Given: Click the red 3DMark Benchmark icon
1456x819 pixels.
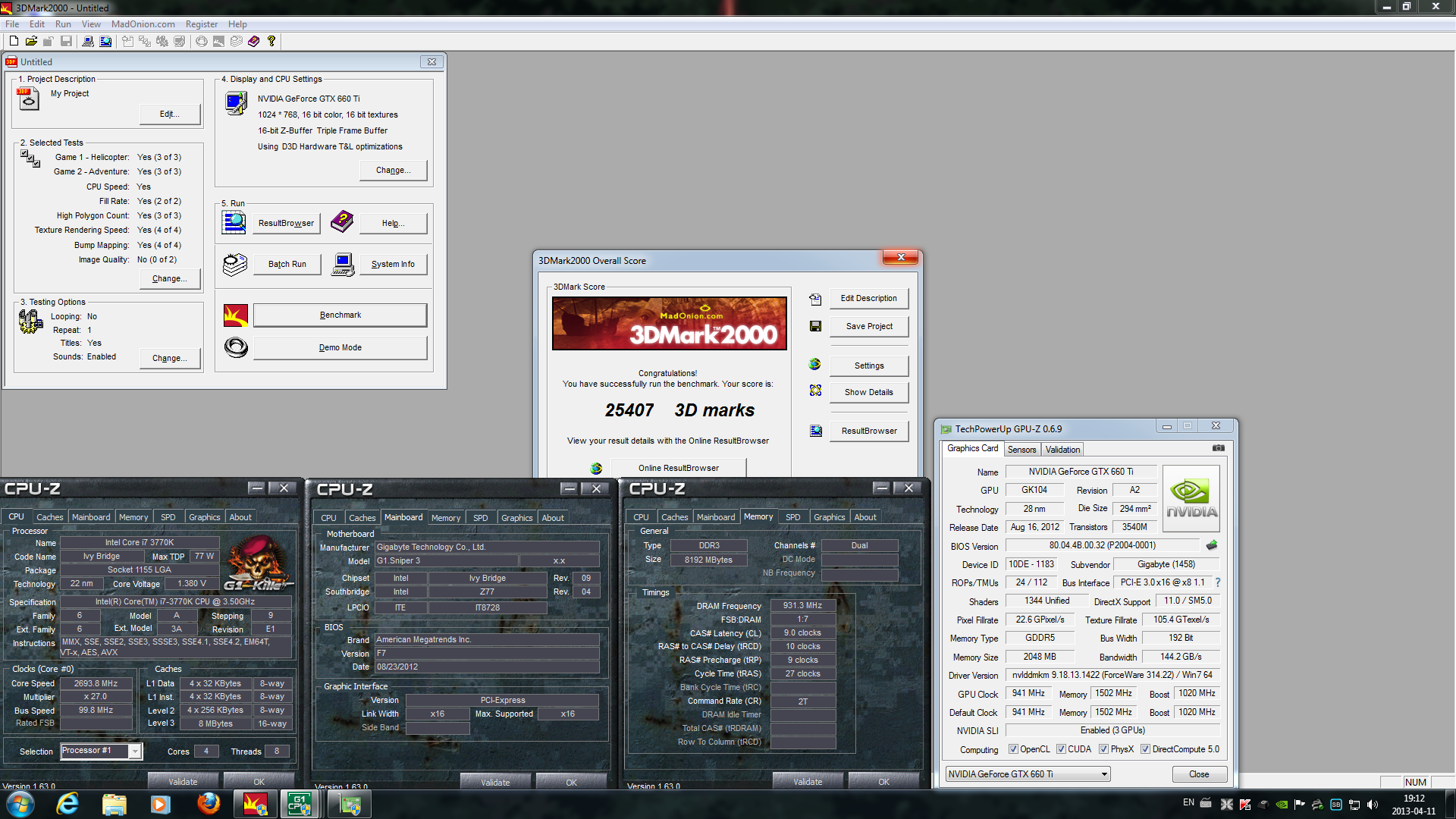Looking at the screenshot, I should pos(236,315).
